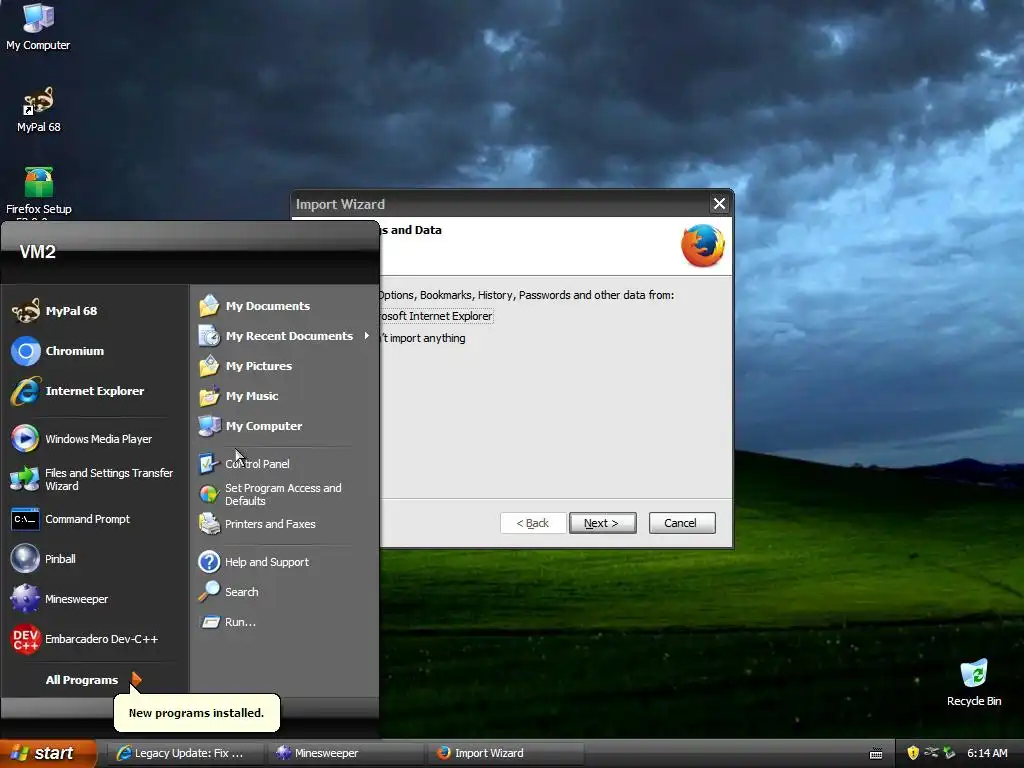The width and height of the screenshot is (1024, 768).
Task: Click the VM2 user name header
Action: 37,252
